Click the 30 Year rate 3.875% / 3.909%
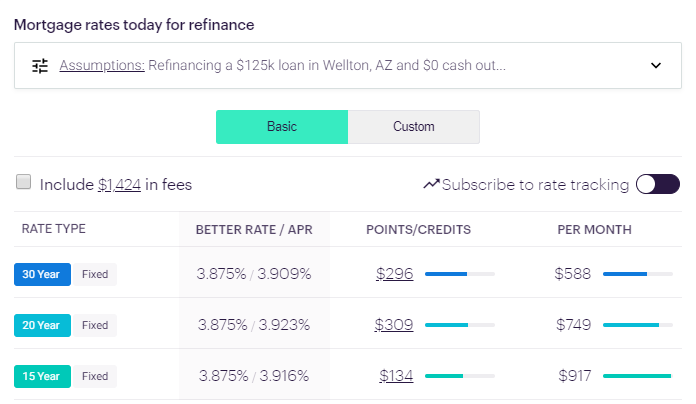696x404 pixels. [254, 273]
